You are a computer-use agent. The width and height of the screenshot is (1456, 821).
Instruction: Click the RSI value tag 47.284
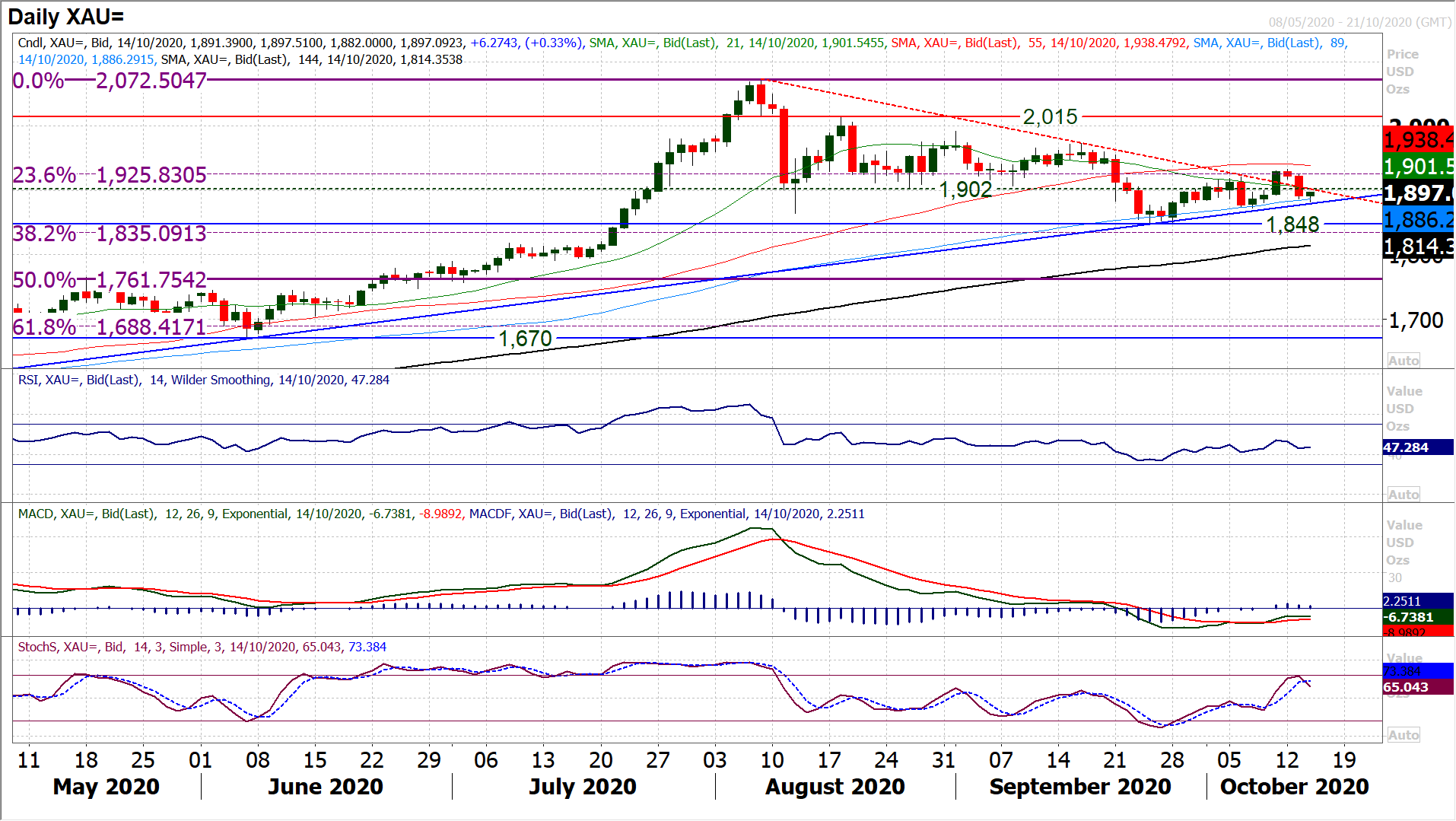coord(1418,447)
